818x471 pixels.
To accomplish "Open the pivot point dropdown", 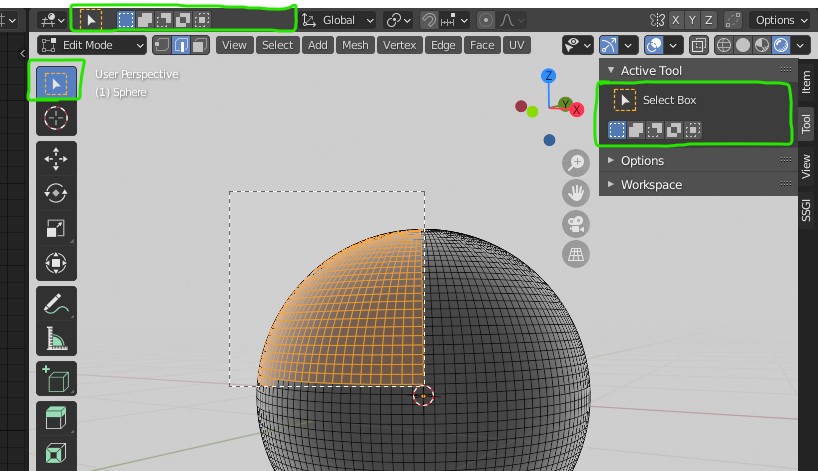I will click(398, 20).
